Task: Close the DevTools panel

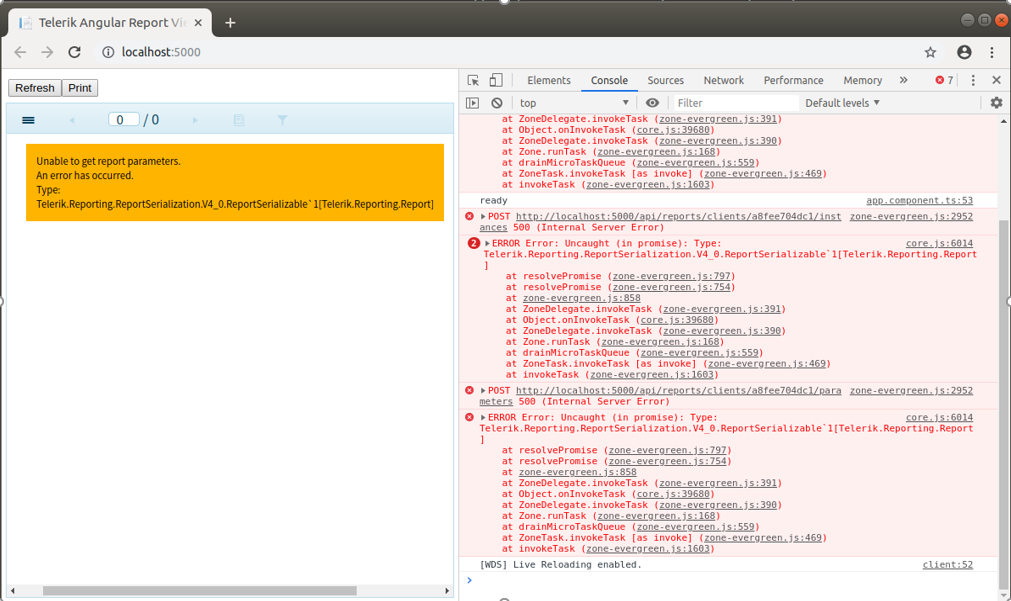Action: [x=996, y=80]
